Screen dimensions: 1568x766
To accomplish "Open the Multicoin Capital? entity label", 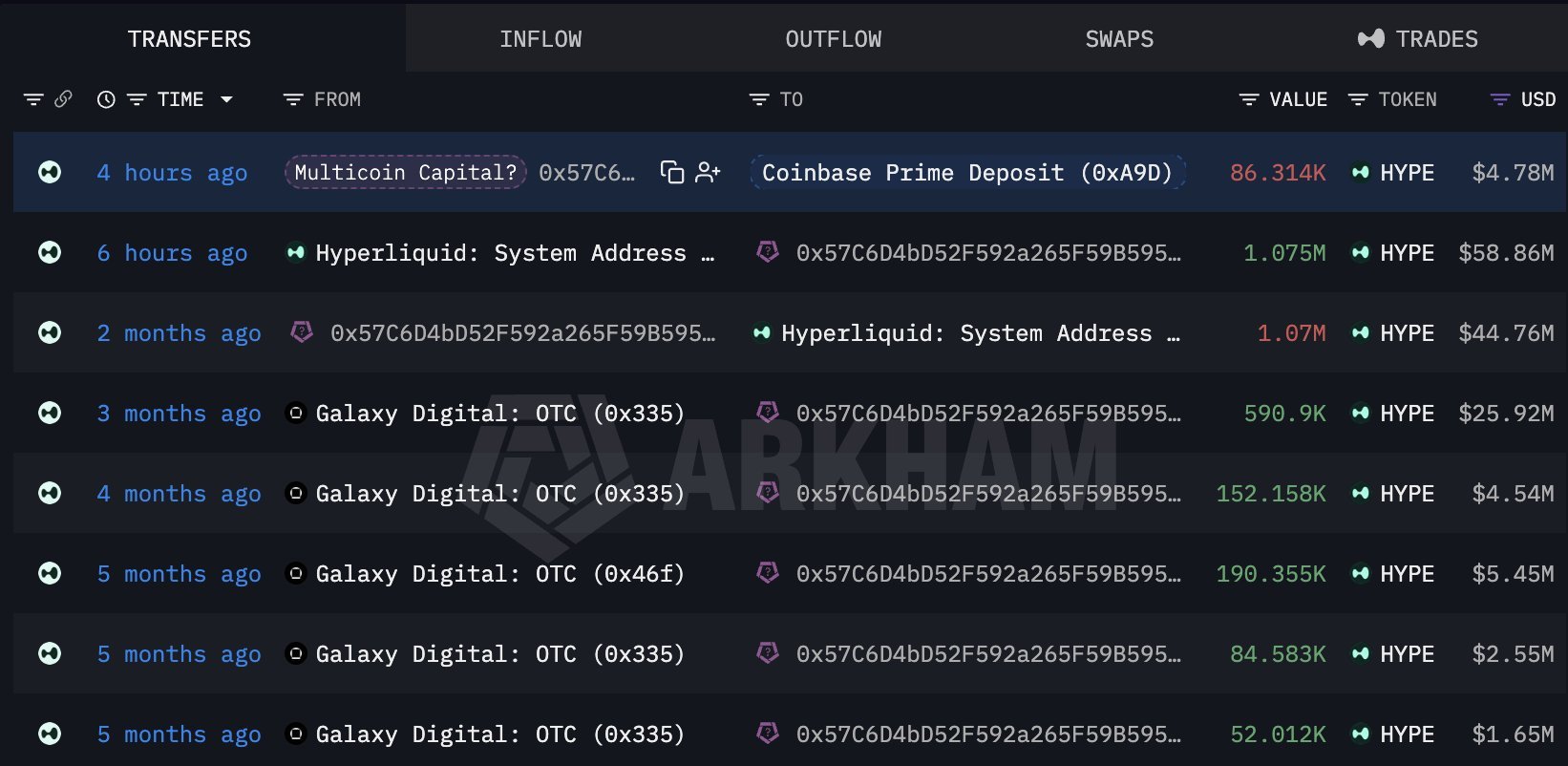I will (406, 172).
